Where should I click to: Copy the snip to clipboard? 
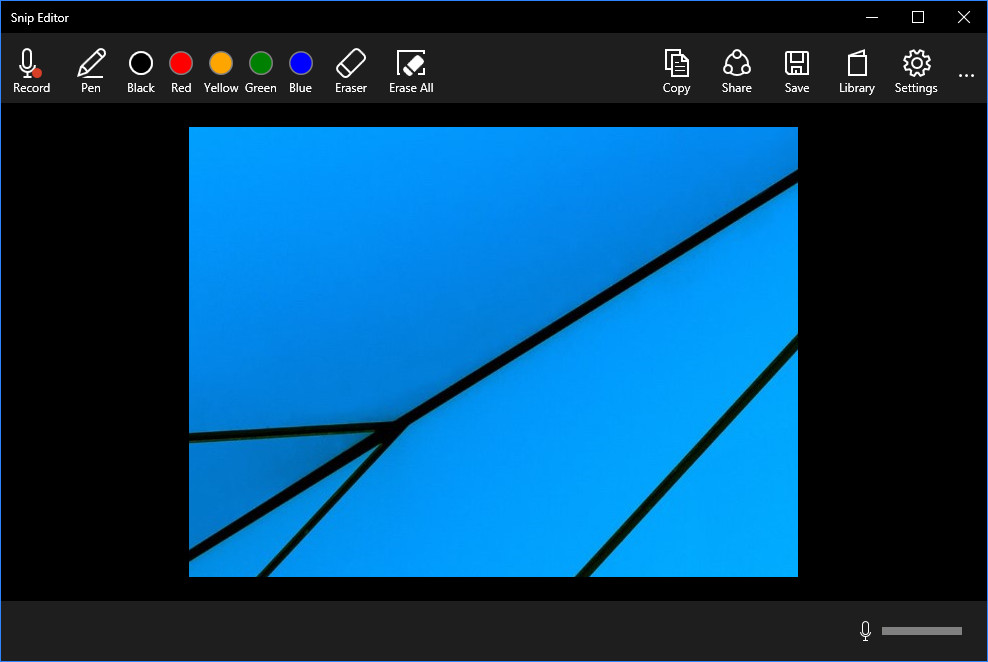pyautogui.click(x=676, y=71)
